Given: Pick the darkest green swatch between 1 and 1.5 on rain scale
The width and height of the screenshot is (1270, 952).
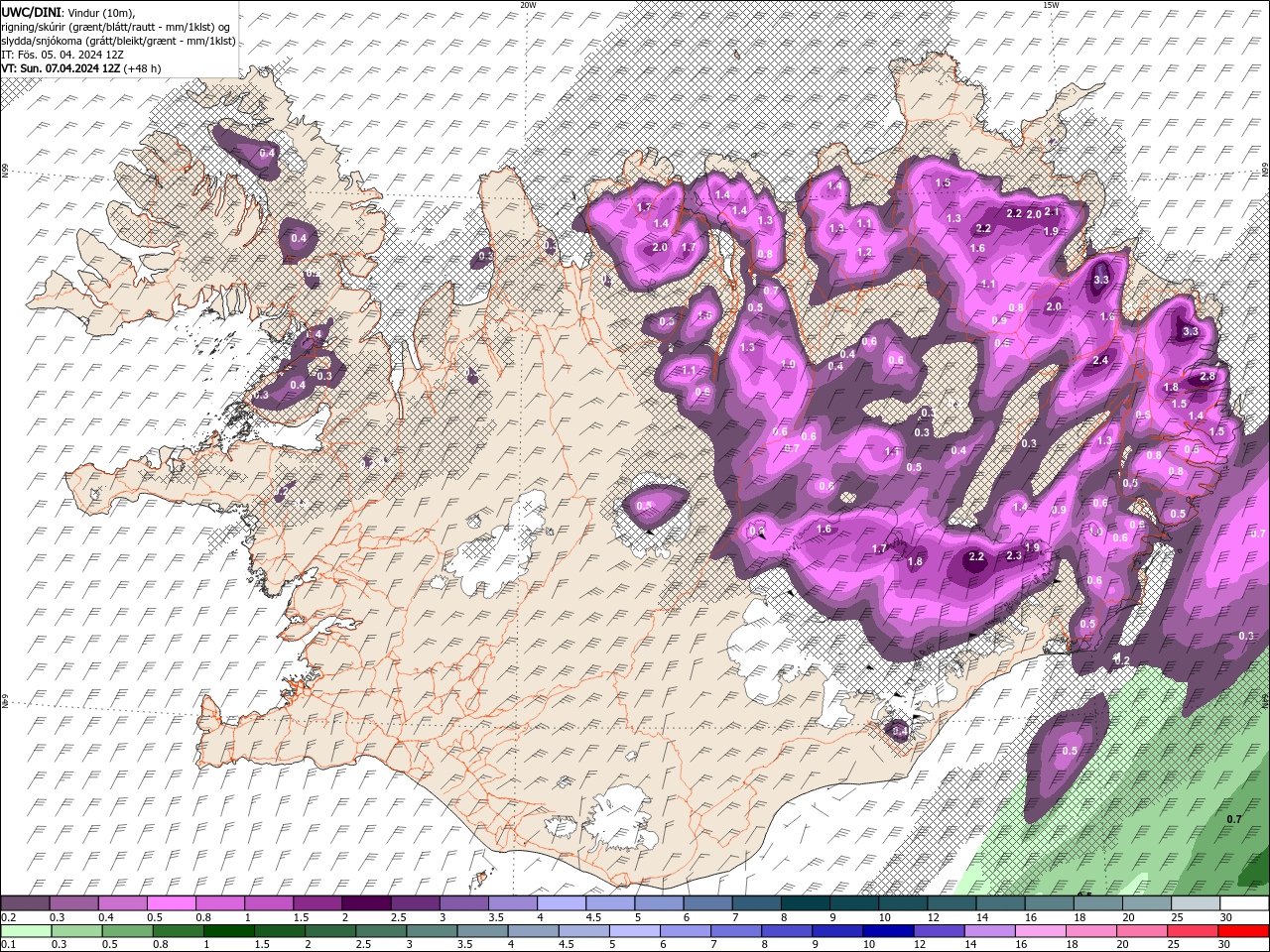Looking at the screenshot, I should pyautogui.click(x=229, y=931).
